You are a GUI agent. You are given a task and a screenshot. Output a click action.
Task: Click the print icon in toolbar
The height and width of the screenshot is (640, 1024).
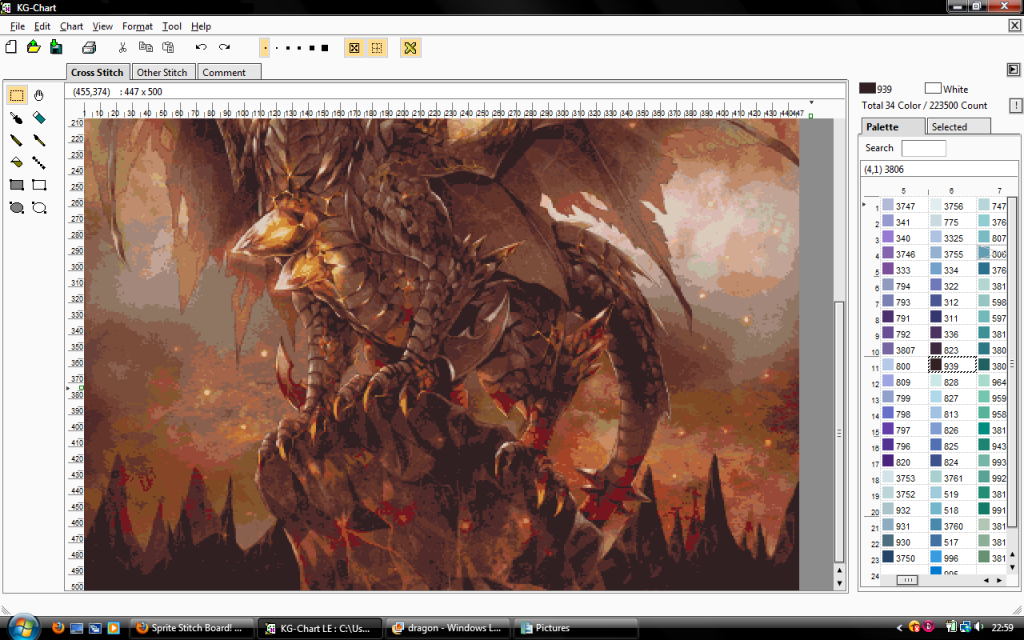tap(89, 47)
